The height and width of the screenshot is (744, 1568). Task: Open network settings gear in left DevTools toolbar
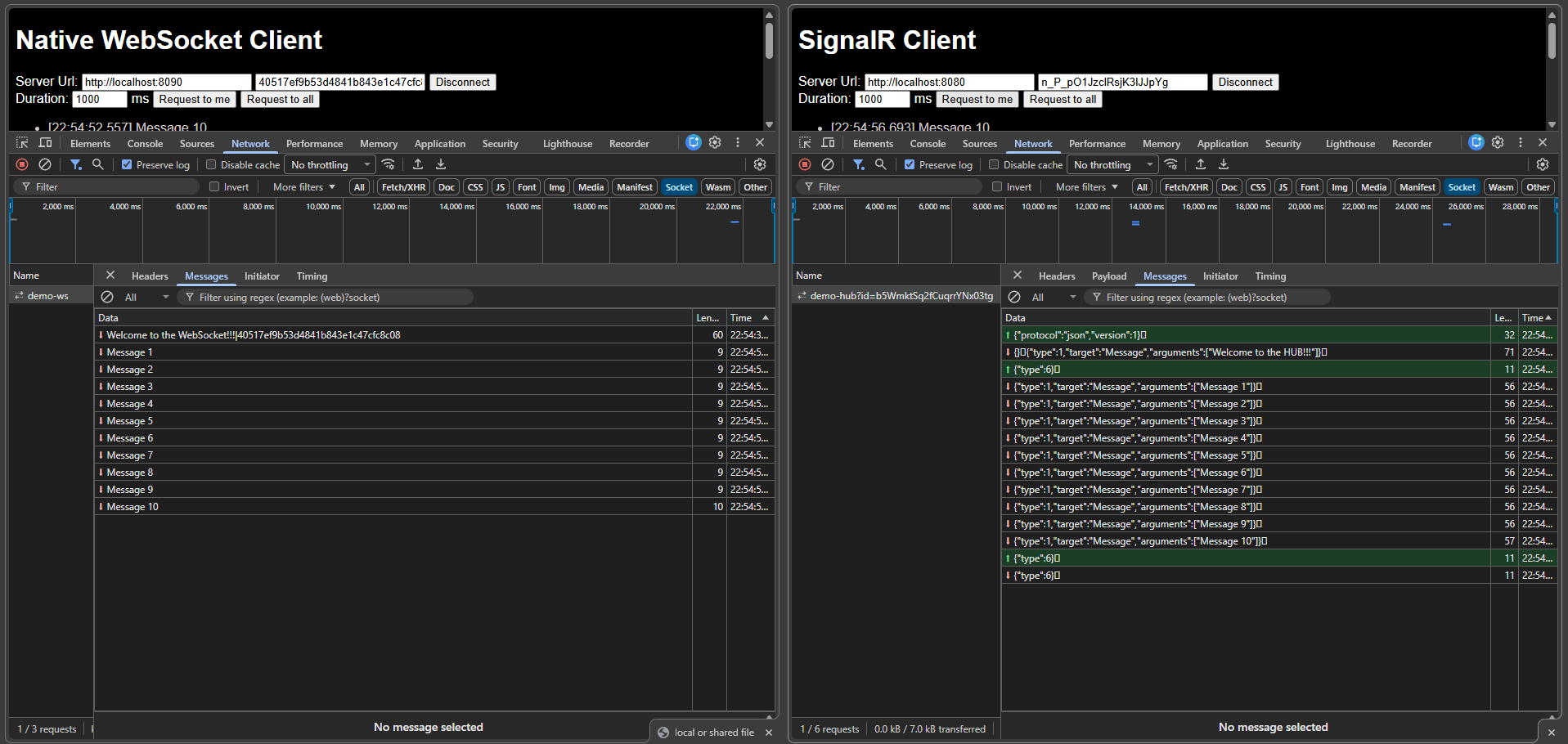click(760, 164)
